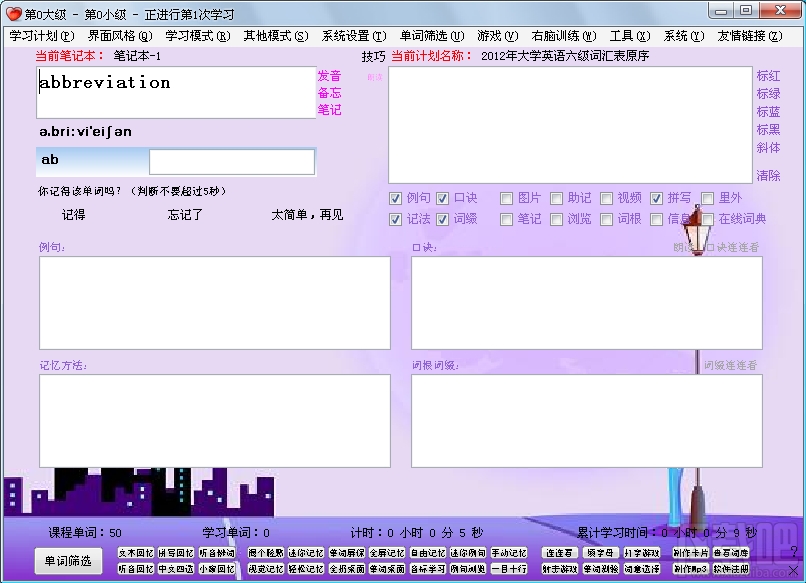The height and width of the screenshot is (583, 806).
Task: Start the 打字游戏 typing game
Action: coord(642,553)
